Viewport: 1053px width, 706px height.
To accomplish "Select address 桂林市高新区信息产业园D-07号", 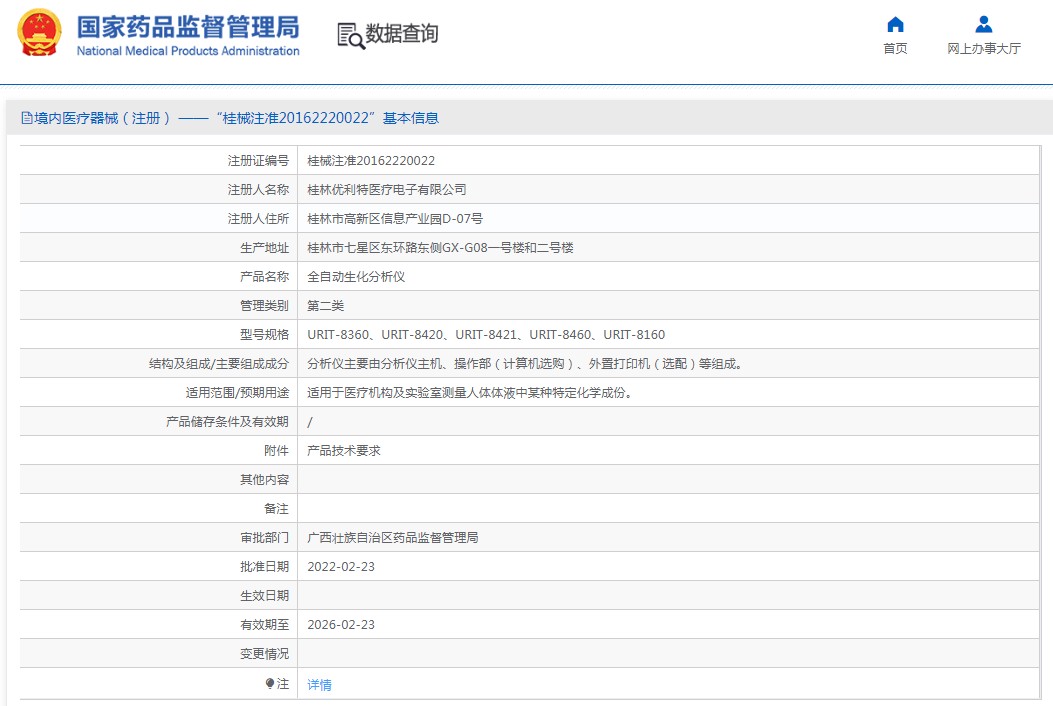I will pyautogui.click(x=395, y=218).
